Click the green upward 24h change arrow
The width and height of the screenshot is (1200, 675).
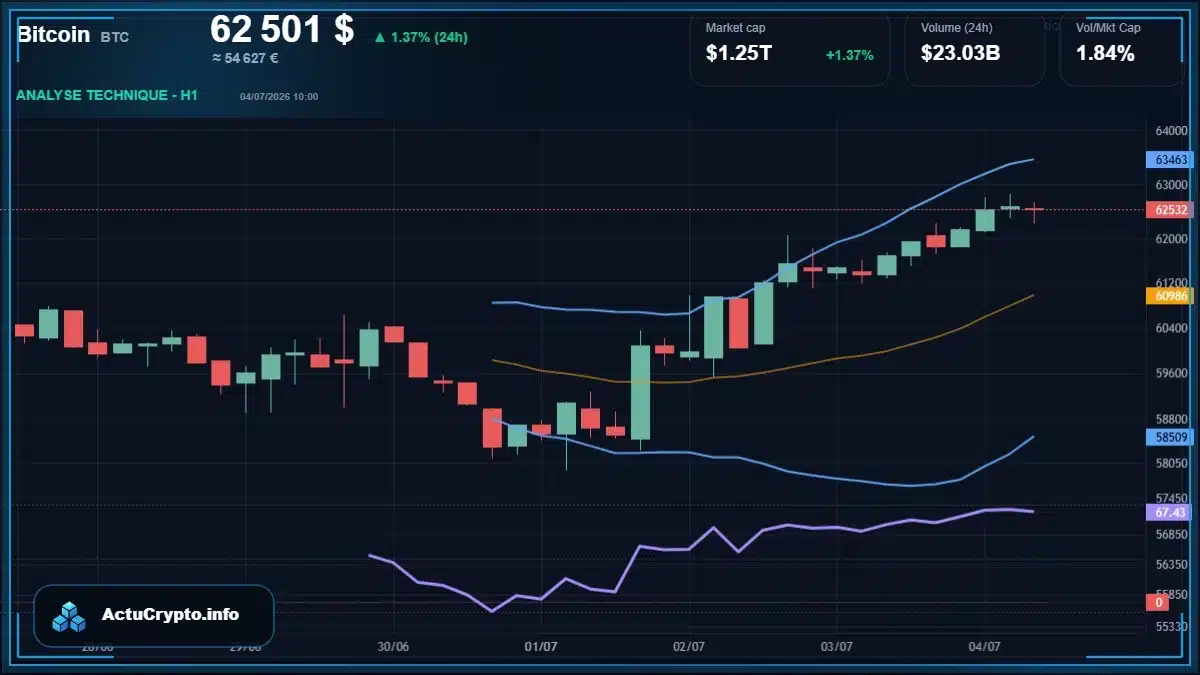(x=379, y=37)
